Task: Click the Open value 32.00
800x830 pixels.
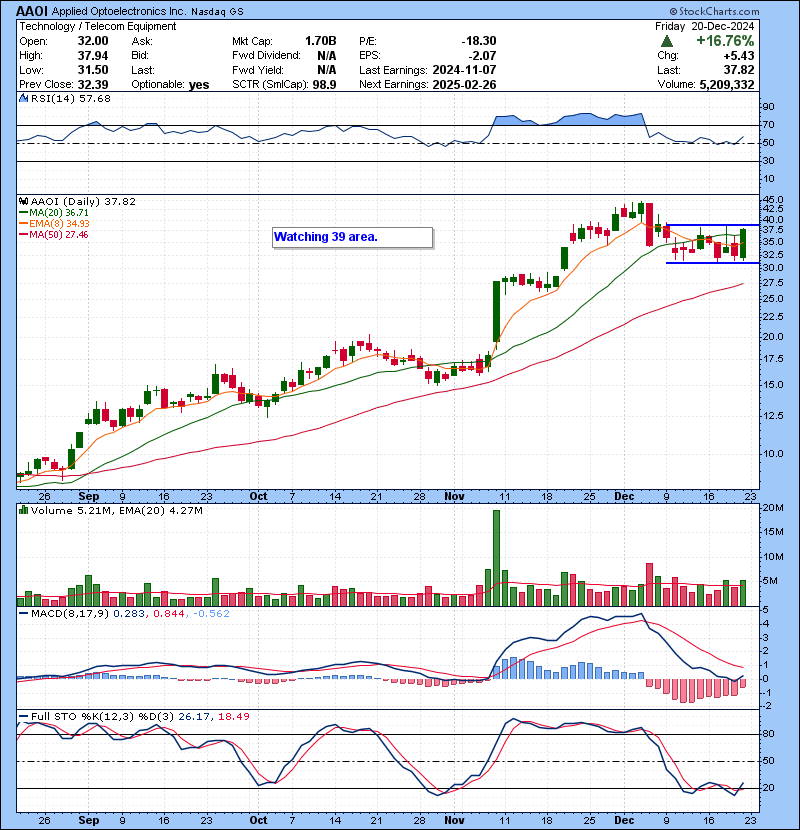Action: pyautogui.click(x=93, y=41)
